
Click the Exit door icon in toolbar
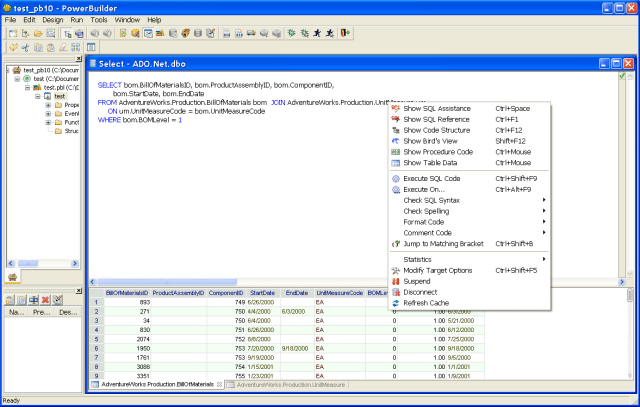pos(345,33)
